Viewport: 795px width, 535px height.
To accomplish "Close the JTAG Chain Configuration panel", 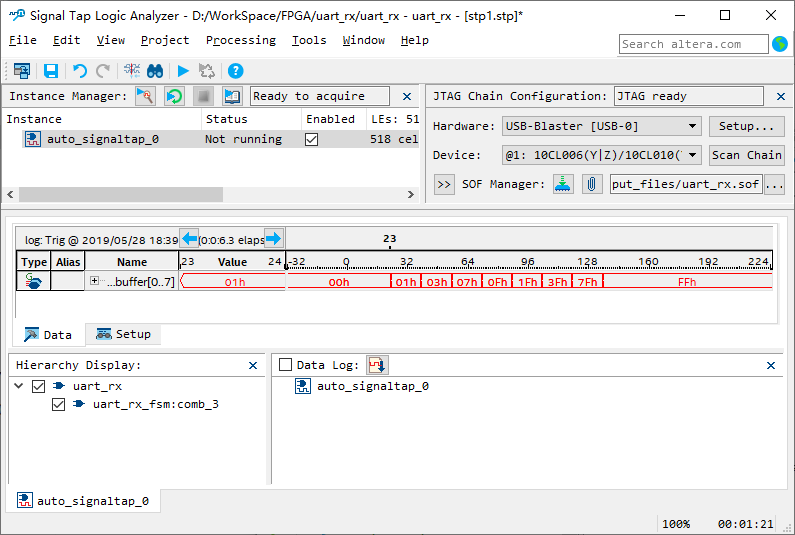I will 781,96.
